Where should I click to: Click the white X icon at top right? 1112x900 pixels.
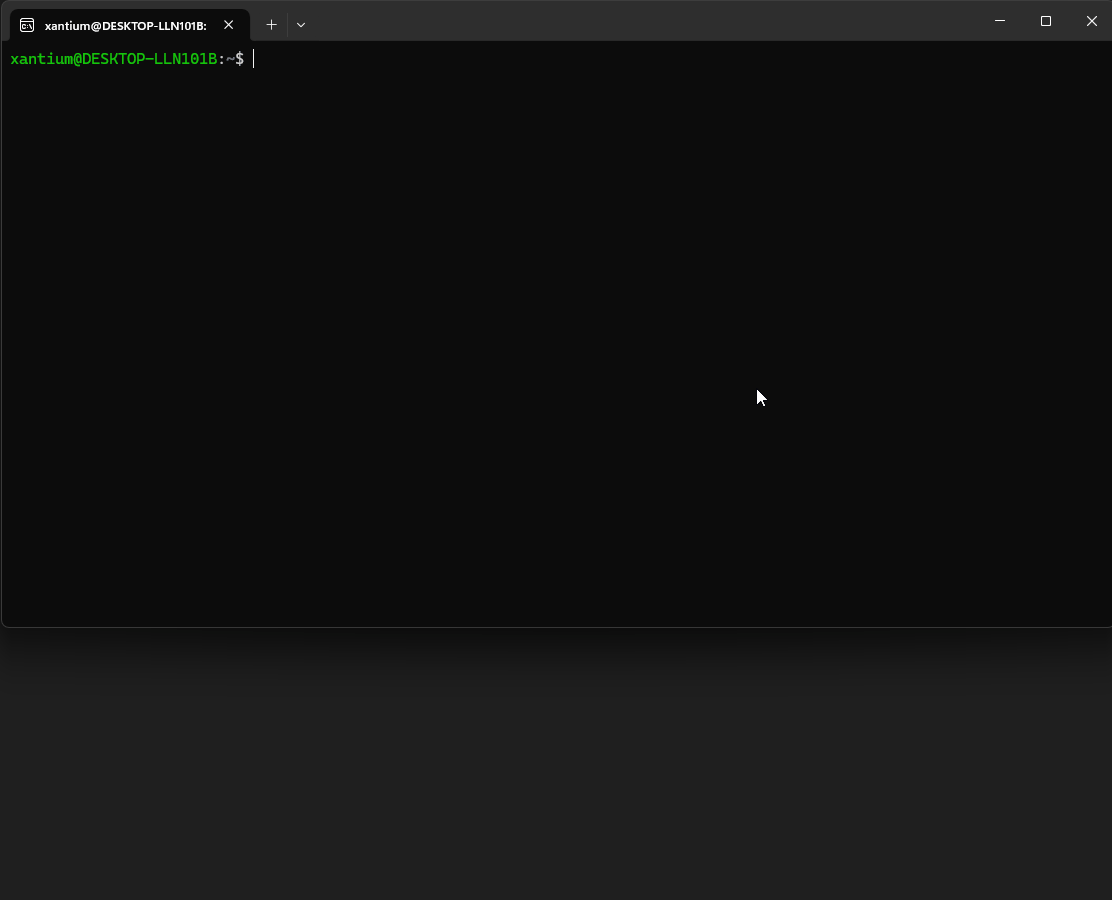pos(1092,21)
